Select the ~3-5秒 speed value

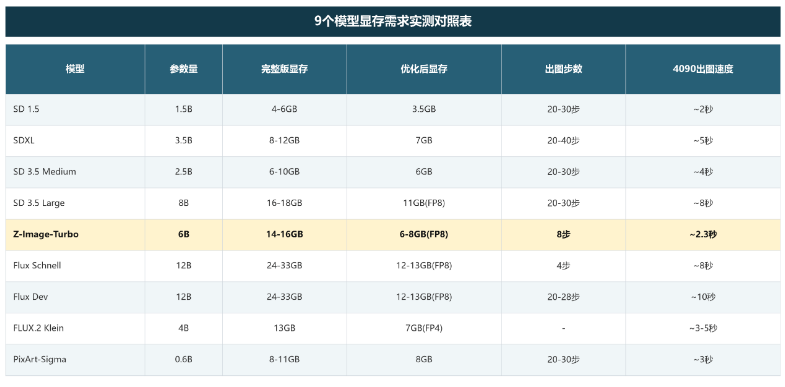click(x=703, y=328)
